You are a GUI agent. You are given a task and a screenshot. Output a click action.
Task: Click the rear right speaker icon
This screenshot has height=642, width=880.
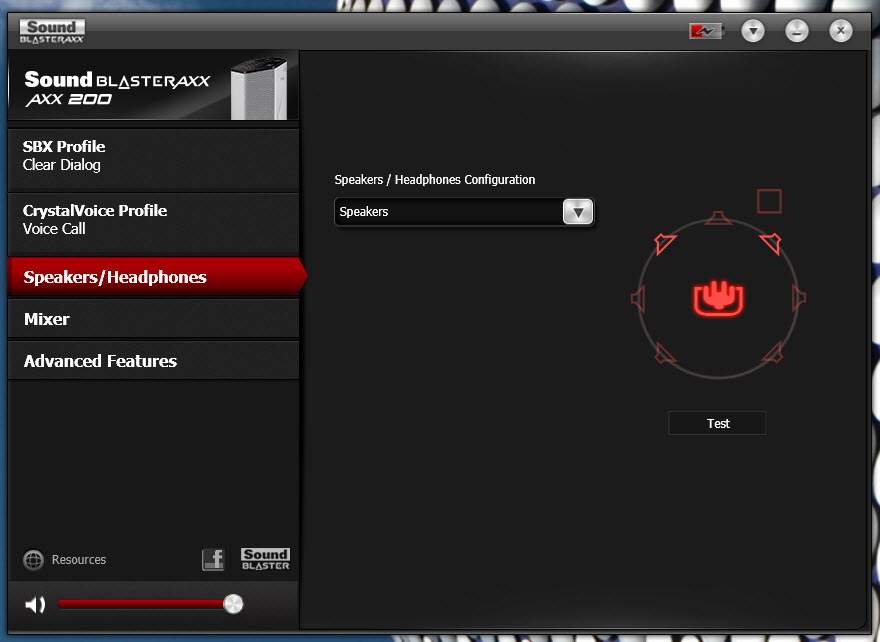773,352
